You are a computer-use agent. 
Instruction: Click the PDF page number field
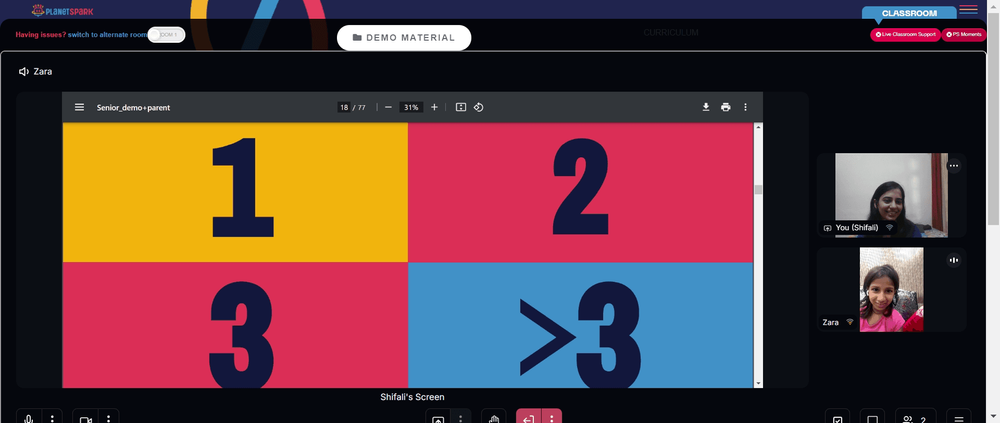coord(344,107)
